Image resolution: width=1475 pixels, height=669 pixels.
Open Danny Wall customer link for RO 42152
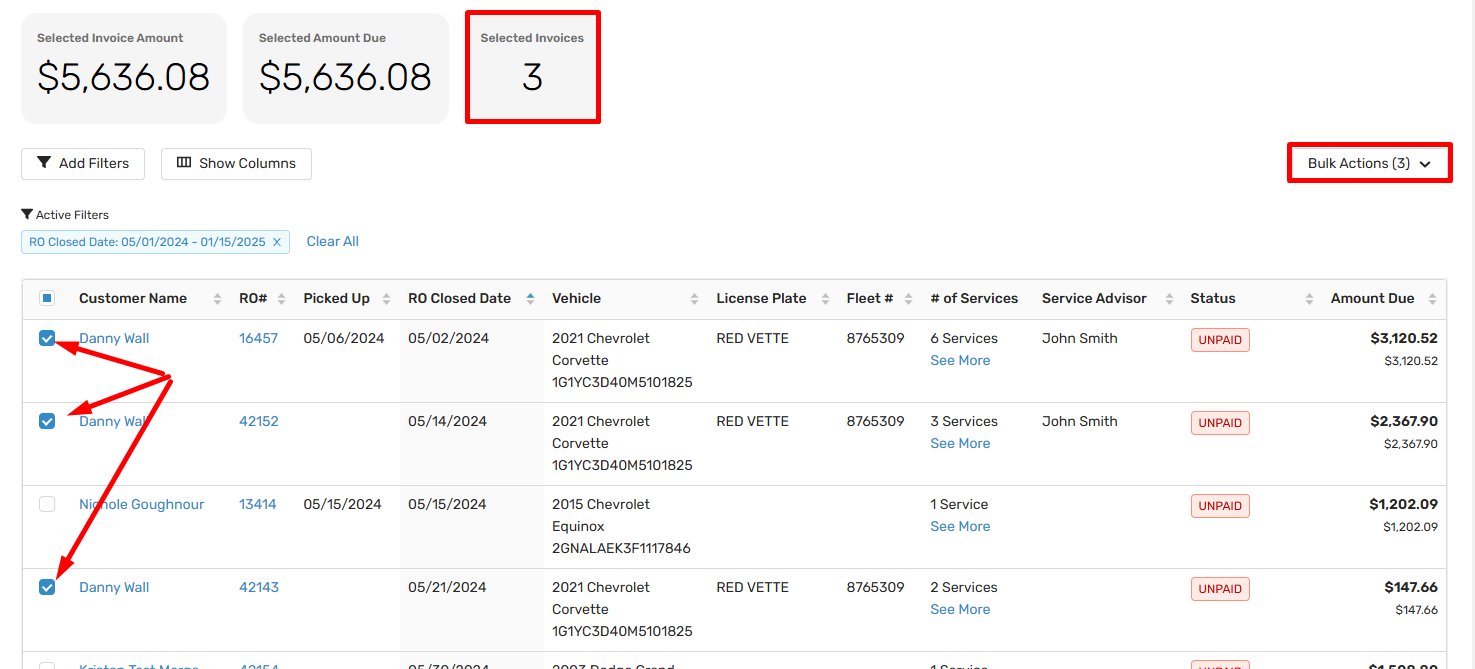[x=114, y=421]
